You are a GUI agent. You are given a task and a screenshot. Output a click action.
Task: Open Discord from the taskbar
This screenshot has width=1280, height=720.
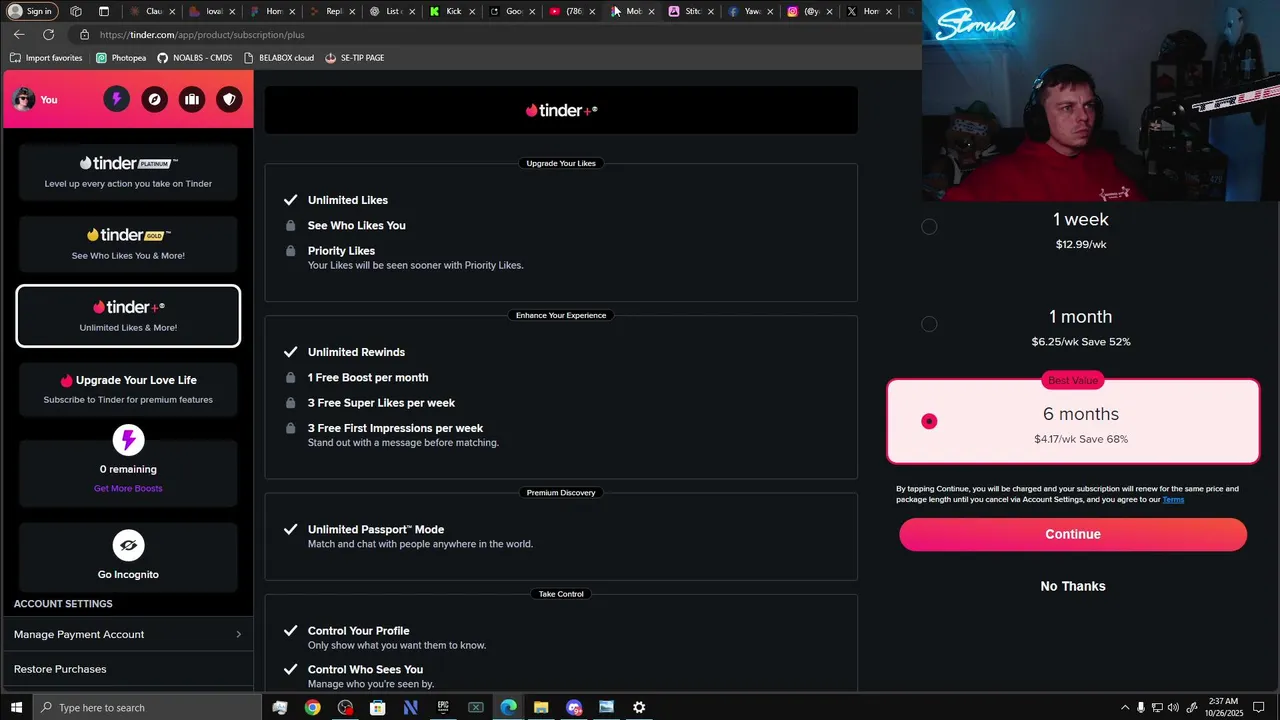point(574,707)
